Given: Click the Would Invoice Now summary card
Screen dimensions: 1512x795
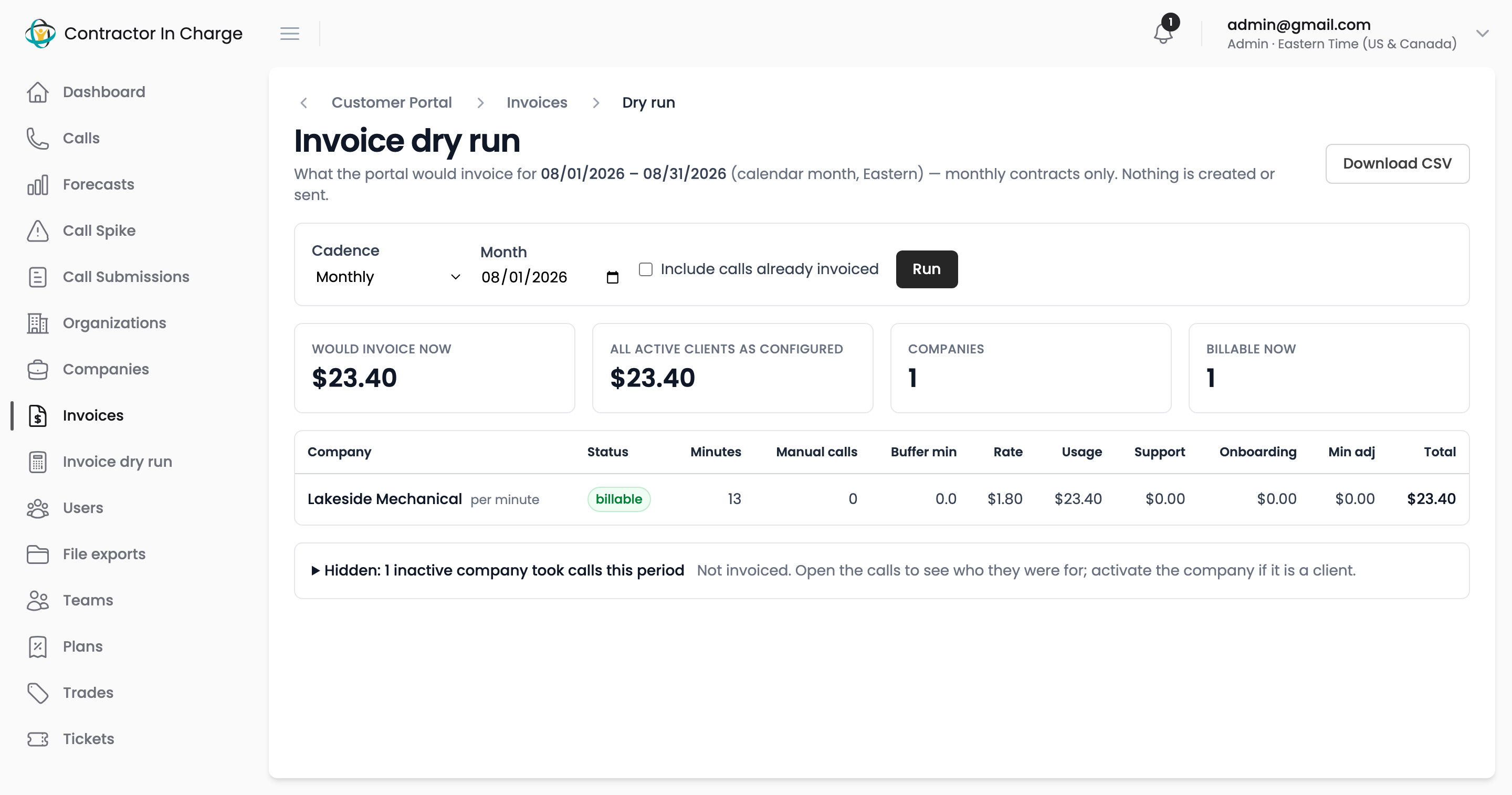Looking at the screenshot, I should (x=434, y=368).
